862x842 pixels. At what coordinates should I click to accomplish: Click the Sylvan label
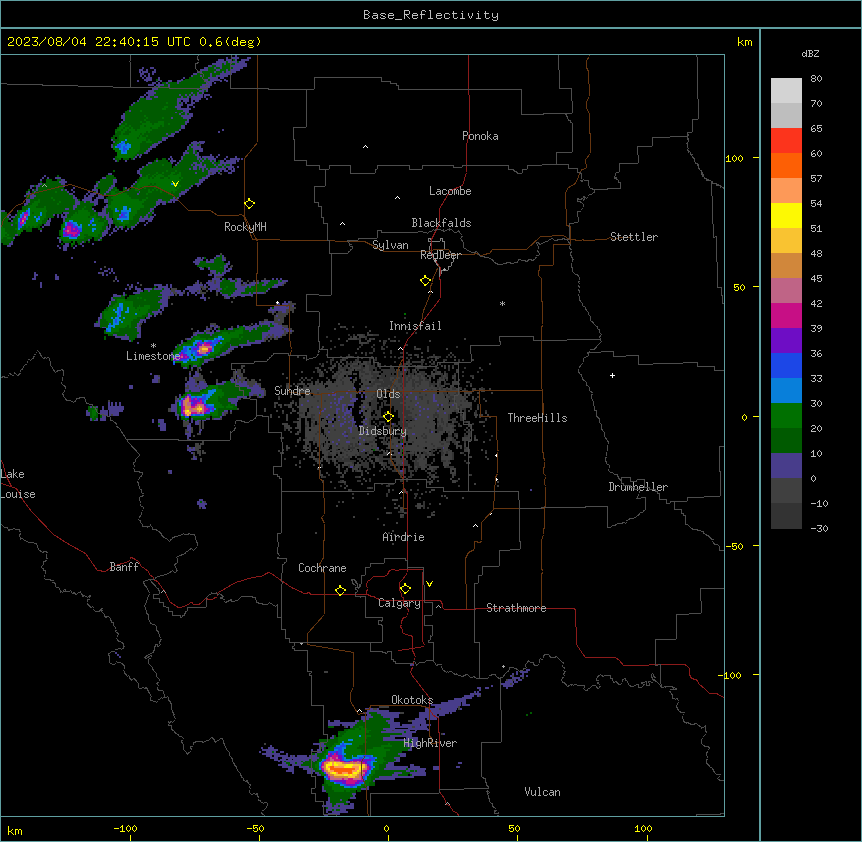tap(390, 245)
